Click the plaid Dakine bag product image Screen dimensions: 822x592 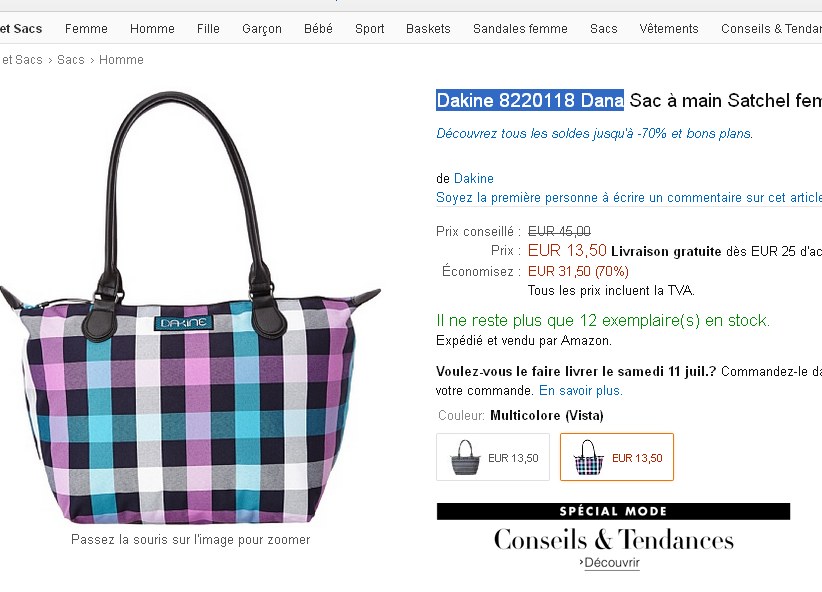click(190, 308)
